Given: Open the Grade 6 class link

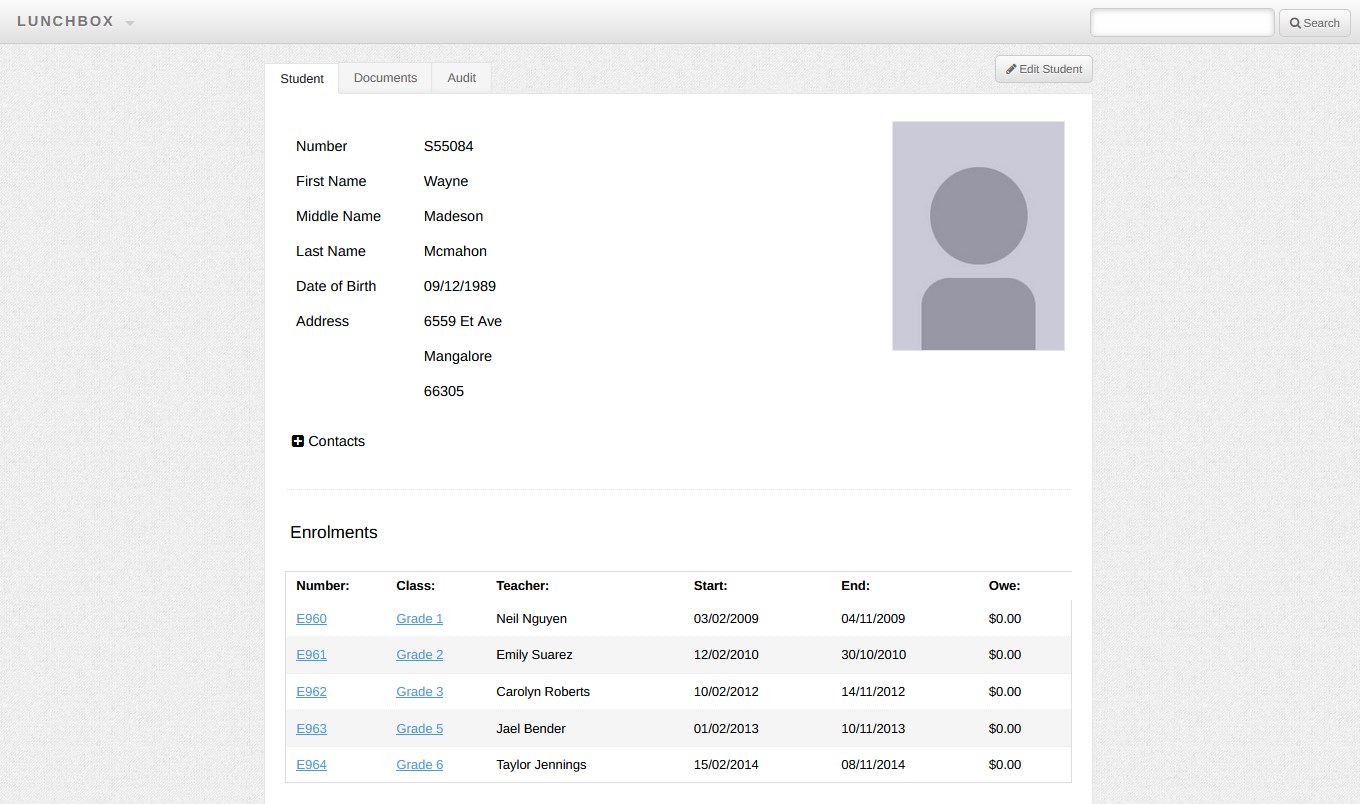Looking at the screenshot, I should coord(419,765).
